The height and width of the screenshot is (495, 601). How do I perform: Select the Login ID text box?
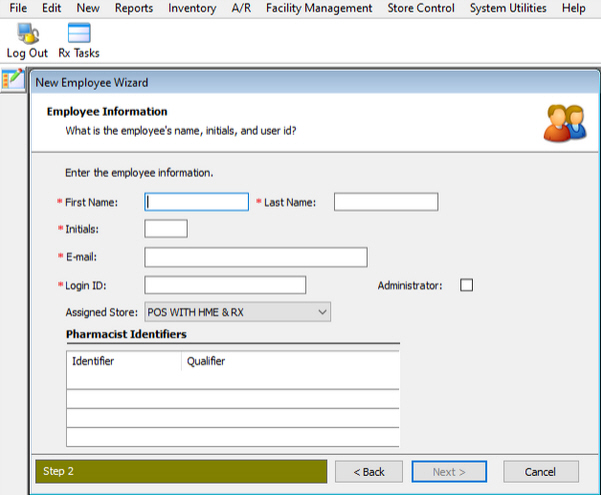click(x=225, y=285)
